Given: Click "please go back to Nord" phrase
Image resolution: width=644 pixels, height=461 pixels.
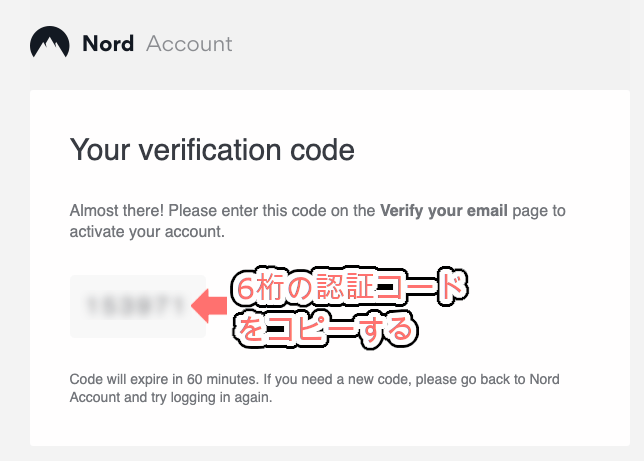Looking at the screenshot, I should tap(488, 379).
